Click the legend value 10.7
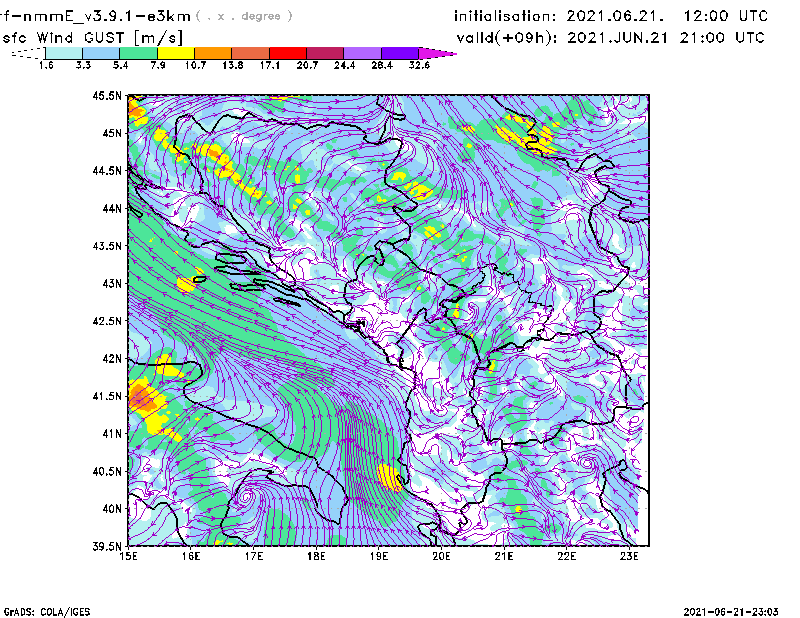This screenshot has height=618, width=800. tap(195, 65)
